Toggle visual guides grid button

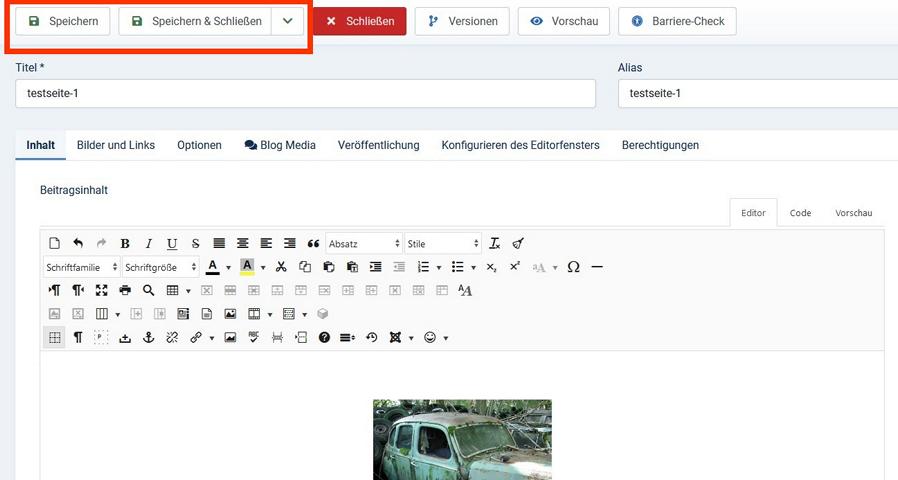(54, 337)
